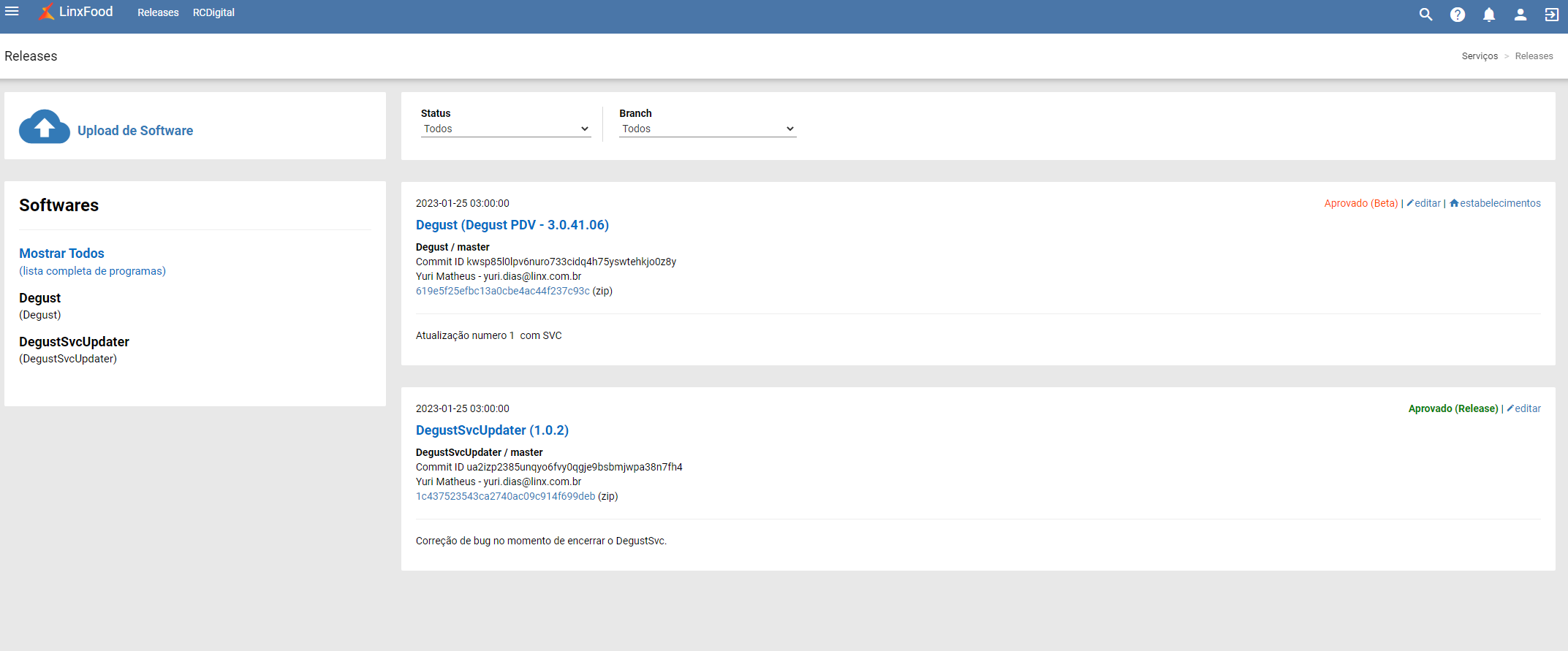Click the pencil icon on the DegustSvcUpdater release
1568x651 pixels.
(x=1510, y=408)
